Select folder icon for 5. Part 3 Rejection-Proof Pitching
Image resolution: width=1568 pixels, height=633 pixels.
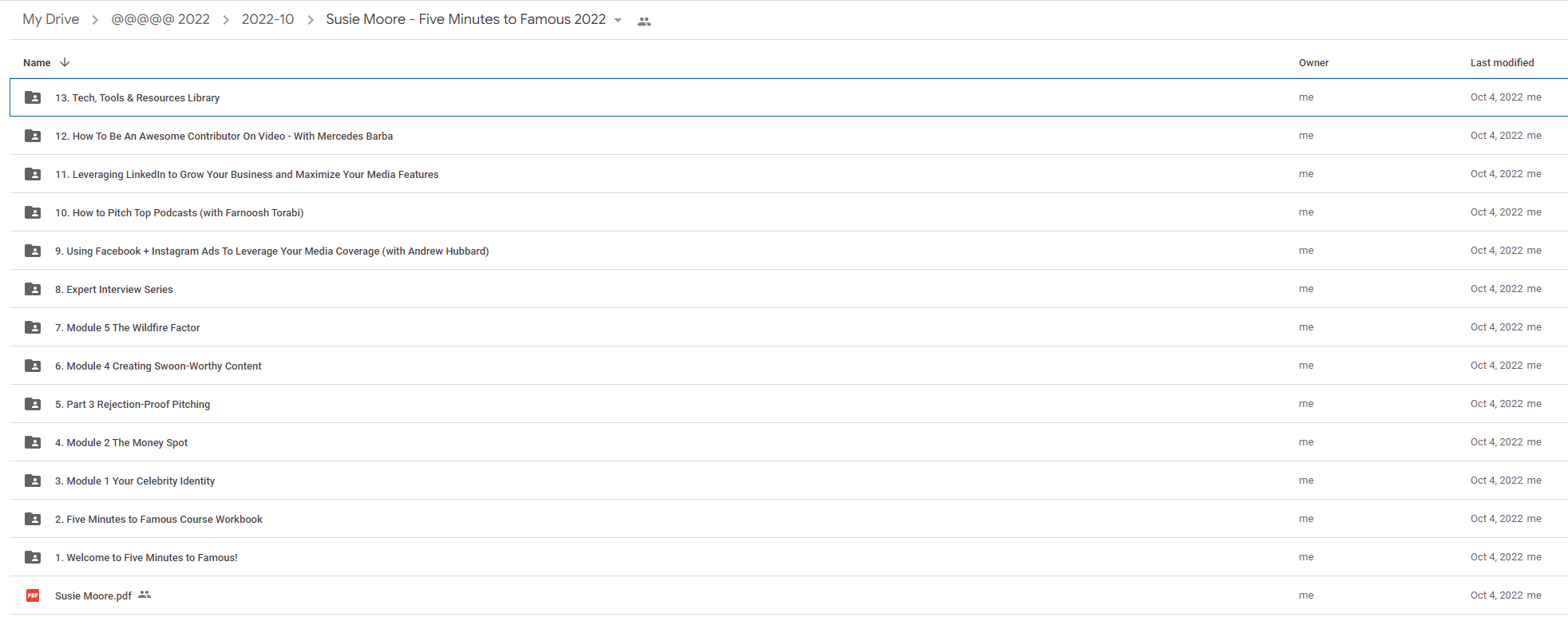pos(33,404)
